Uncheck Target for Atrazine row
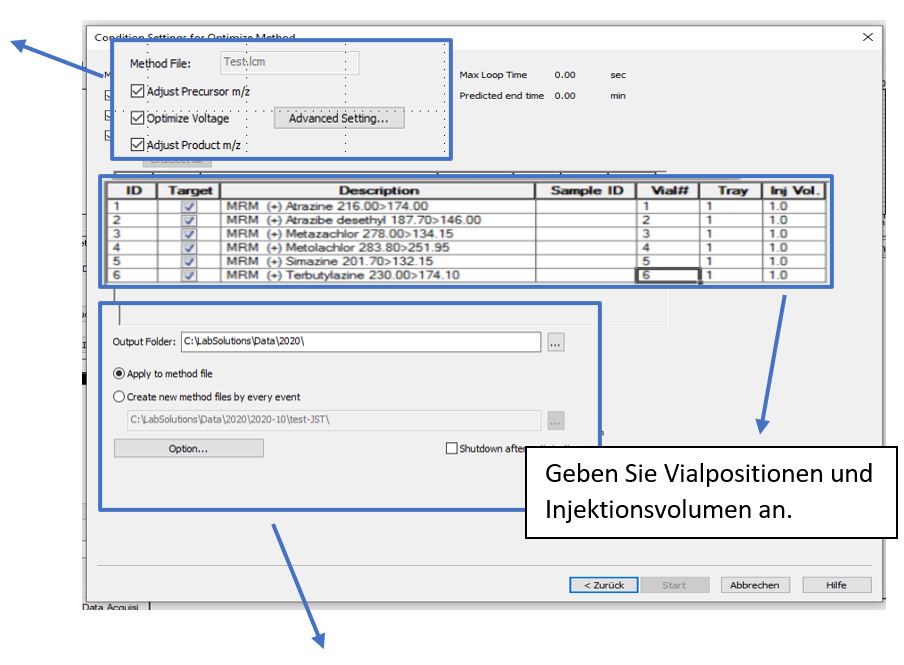The height and width of the screenshot is (665, 904). [x=189, y=206]
